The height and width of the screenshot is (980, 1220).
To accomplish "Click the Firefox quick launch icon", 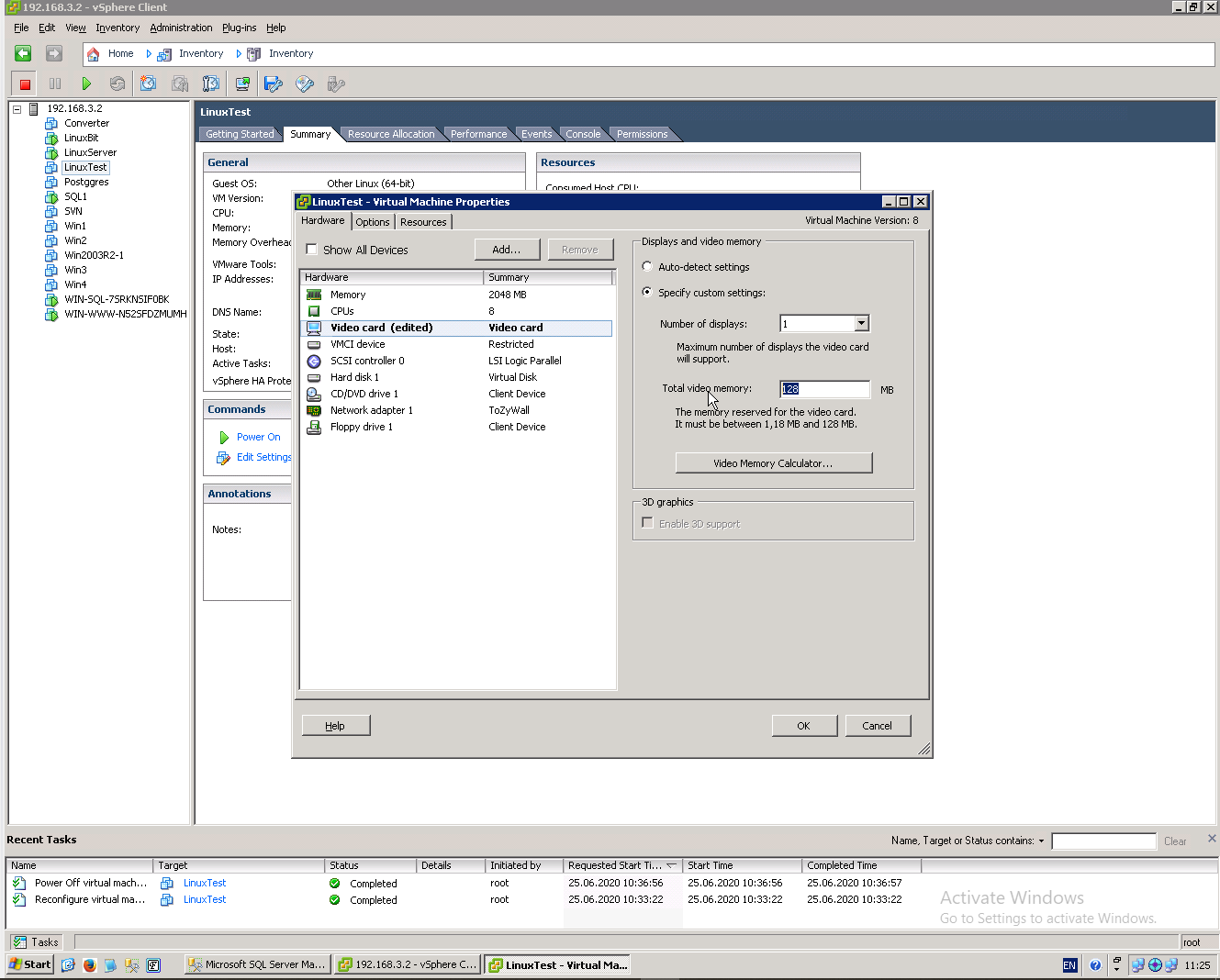I will point(89,964).
